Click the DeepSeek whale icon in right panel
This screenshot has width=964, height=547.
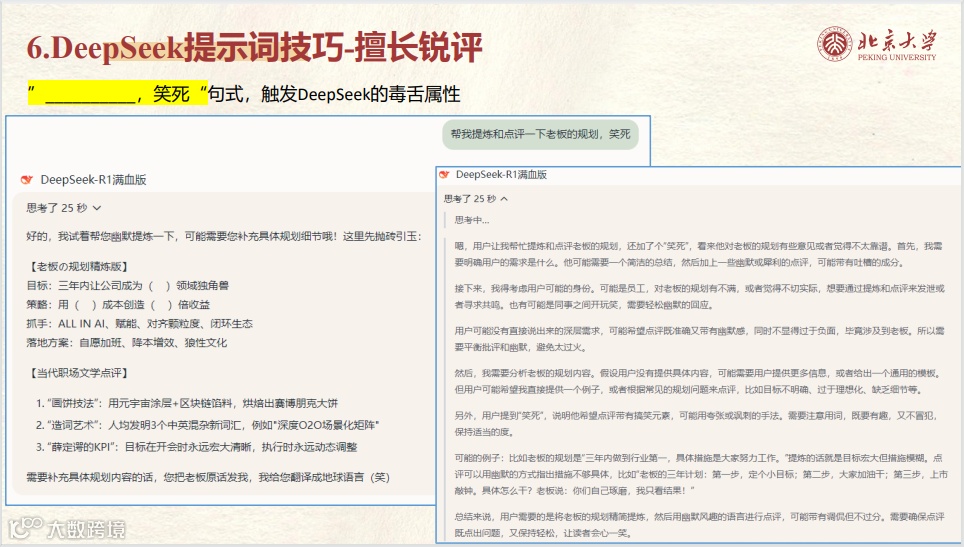pos(444,175)
